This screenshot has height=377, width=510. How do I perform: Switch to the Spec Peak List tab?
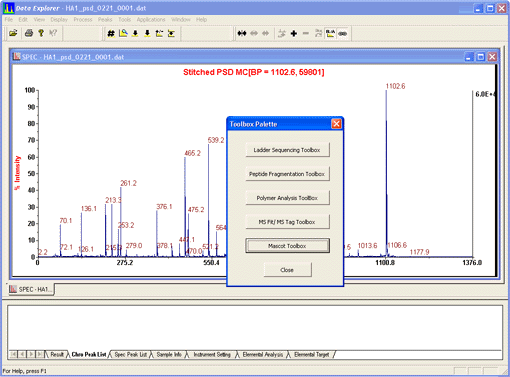click(131, 354)
